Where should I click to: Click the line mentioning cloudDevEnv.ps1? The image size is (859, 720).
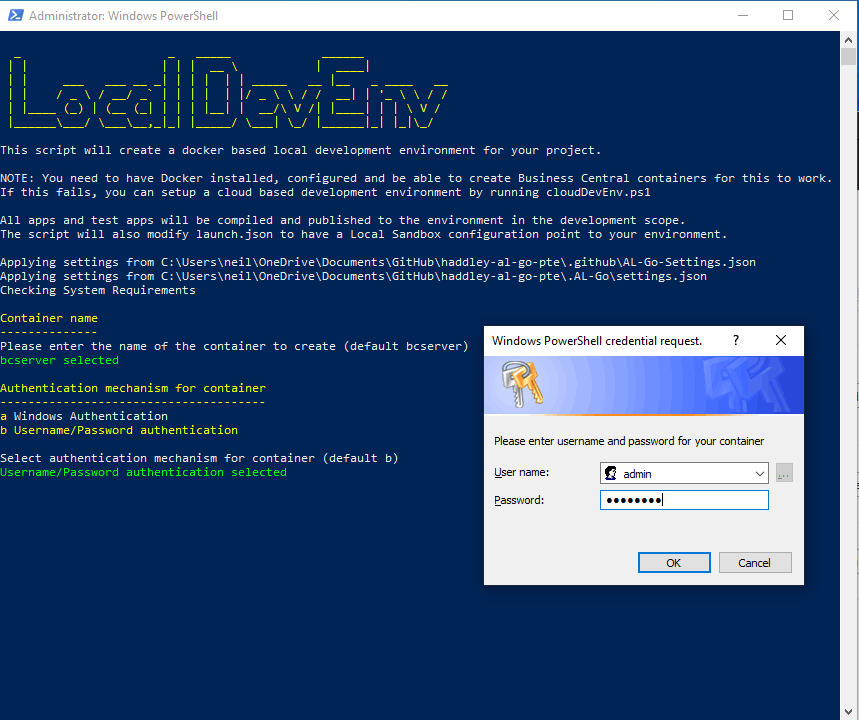pyautogui.click(x=325, y=192)
